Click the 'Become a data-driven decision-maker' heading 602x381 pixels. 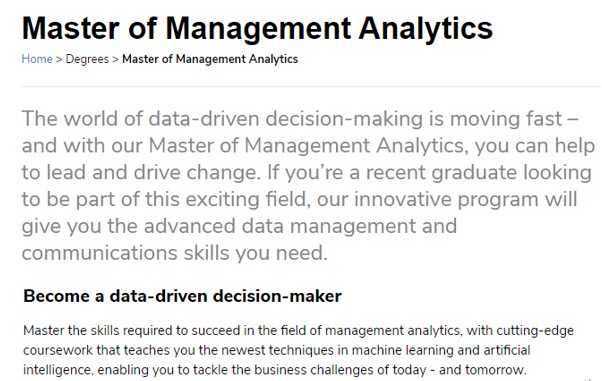click(182, 296)
